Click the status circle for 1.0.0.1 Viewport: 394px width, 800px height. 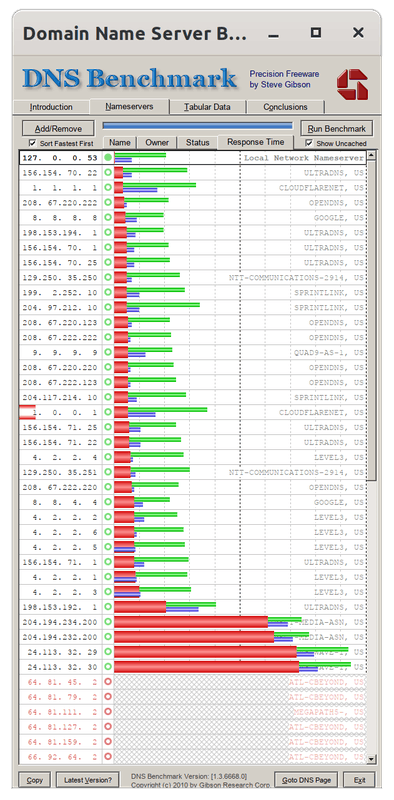tap(108, 412)
